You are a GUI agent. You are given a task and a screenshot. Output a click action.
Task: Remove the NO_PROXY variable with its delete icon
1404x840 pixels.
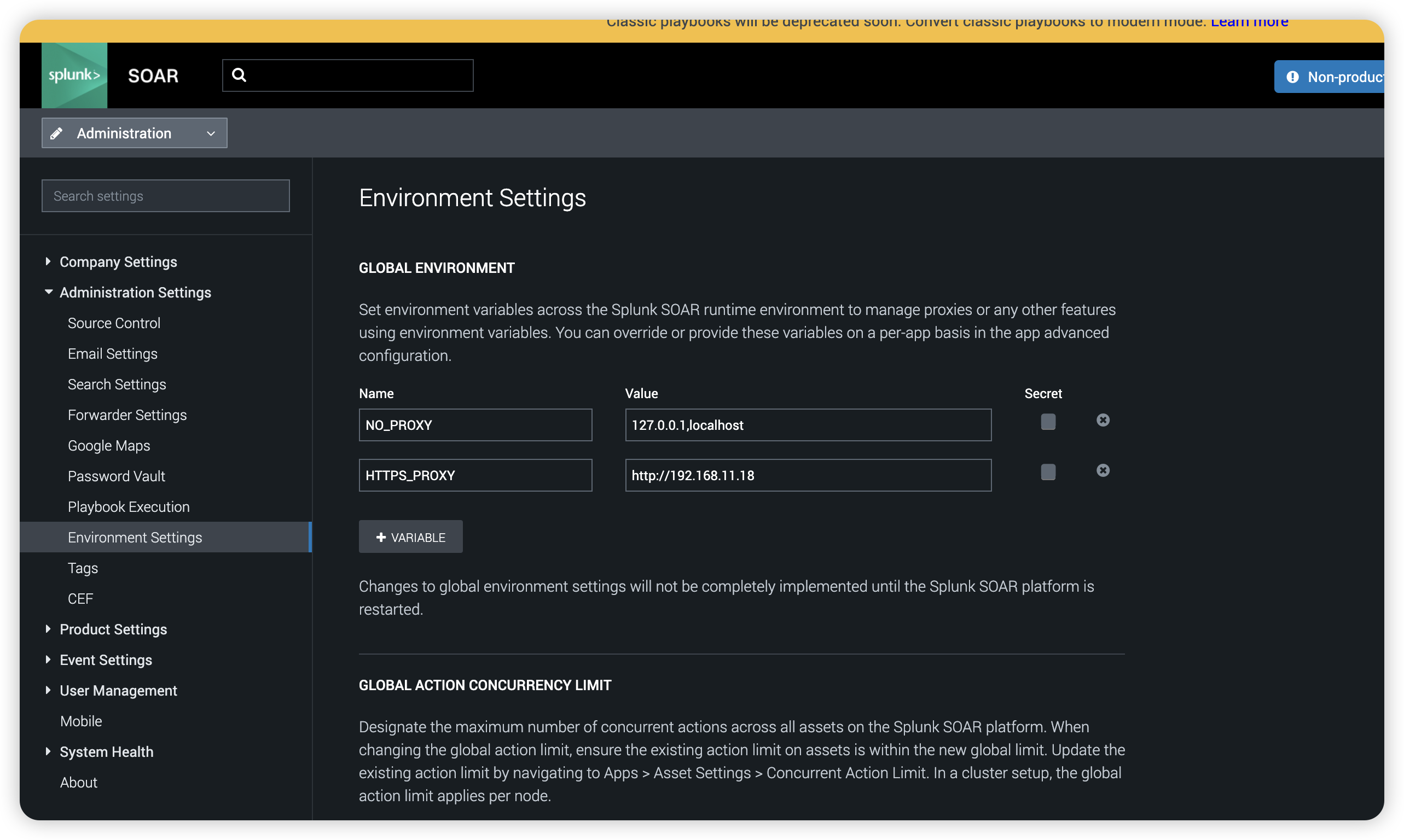pyautogui.click(x=1103, y=419)
